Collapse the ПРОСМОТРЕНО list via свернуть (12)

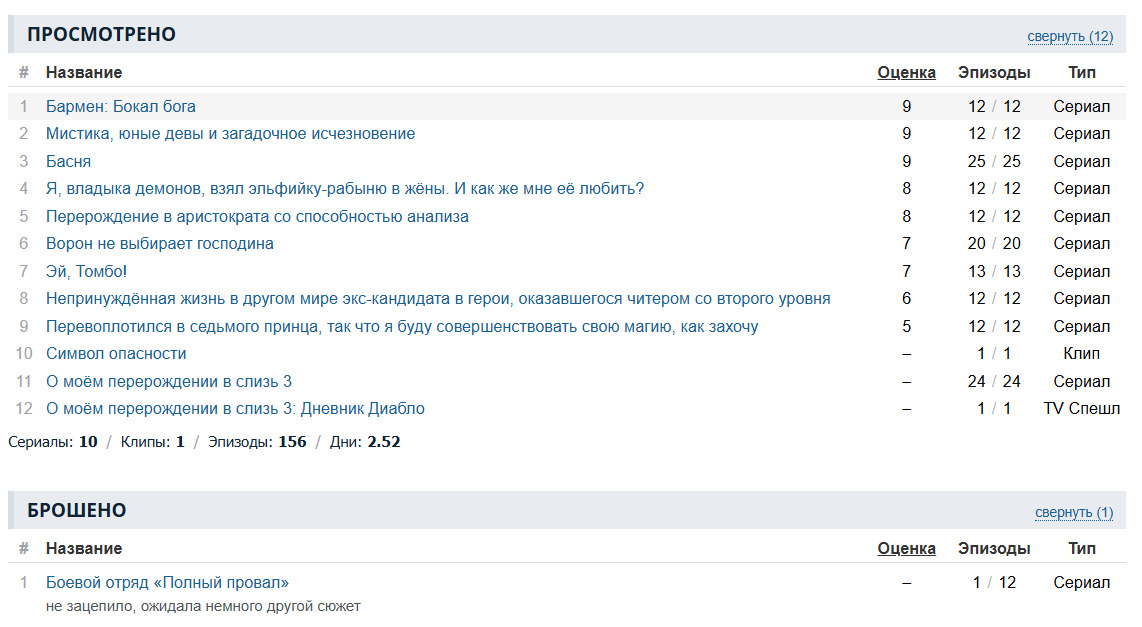1069,36
